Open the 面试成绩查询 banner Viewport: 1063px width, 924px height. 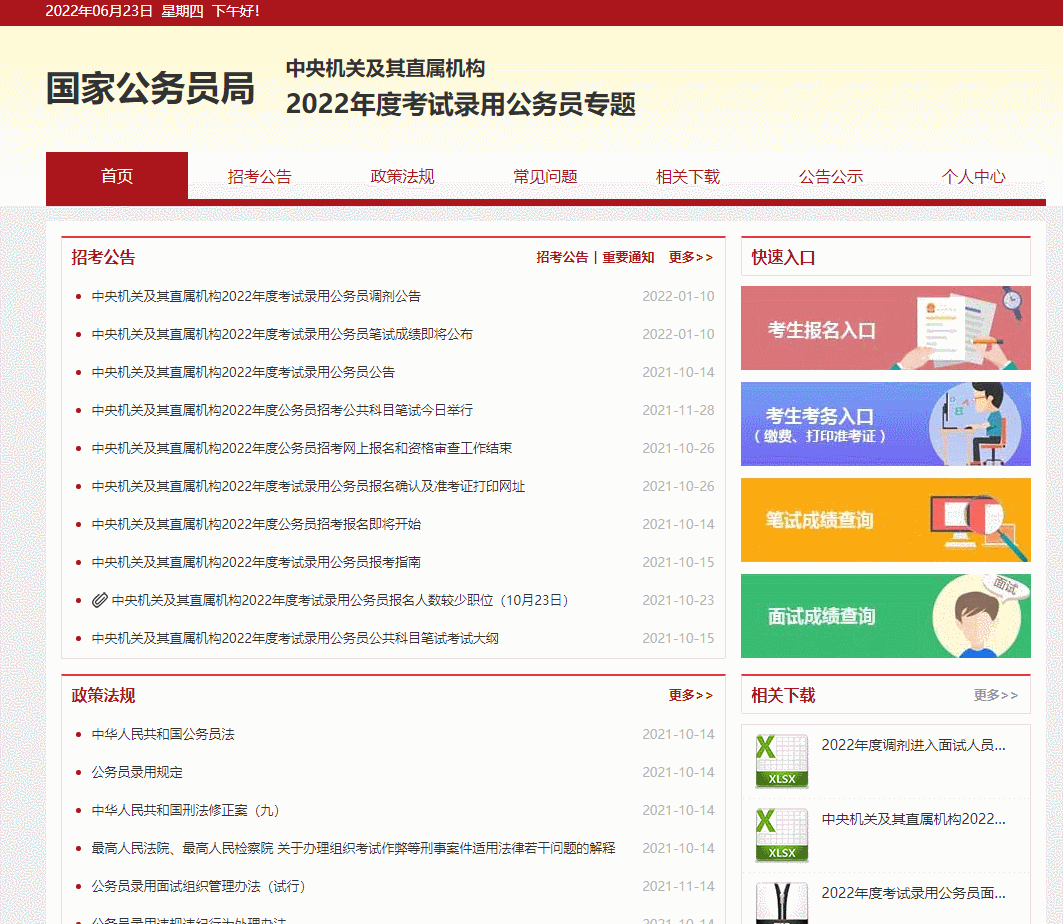point(885,616)
